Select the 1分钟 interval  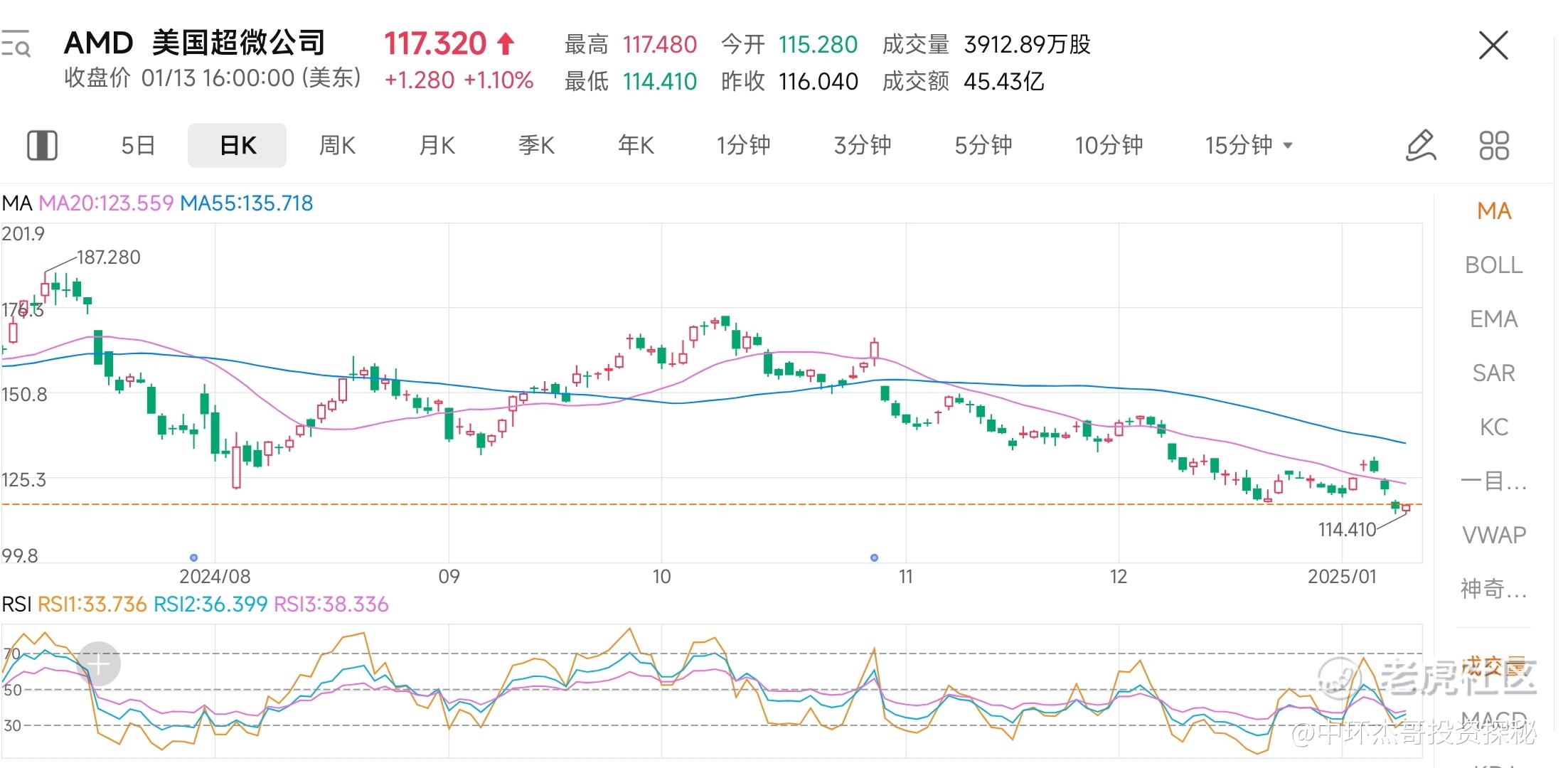(x=743, y=146)
